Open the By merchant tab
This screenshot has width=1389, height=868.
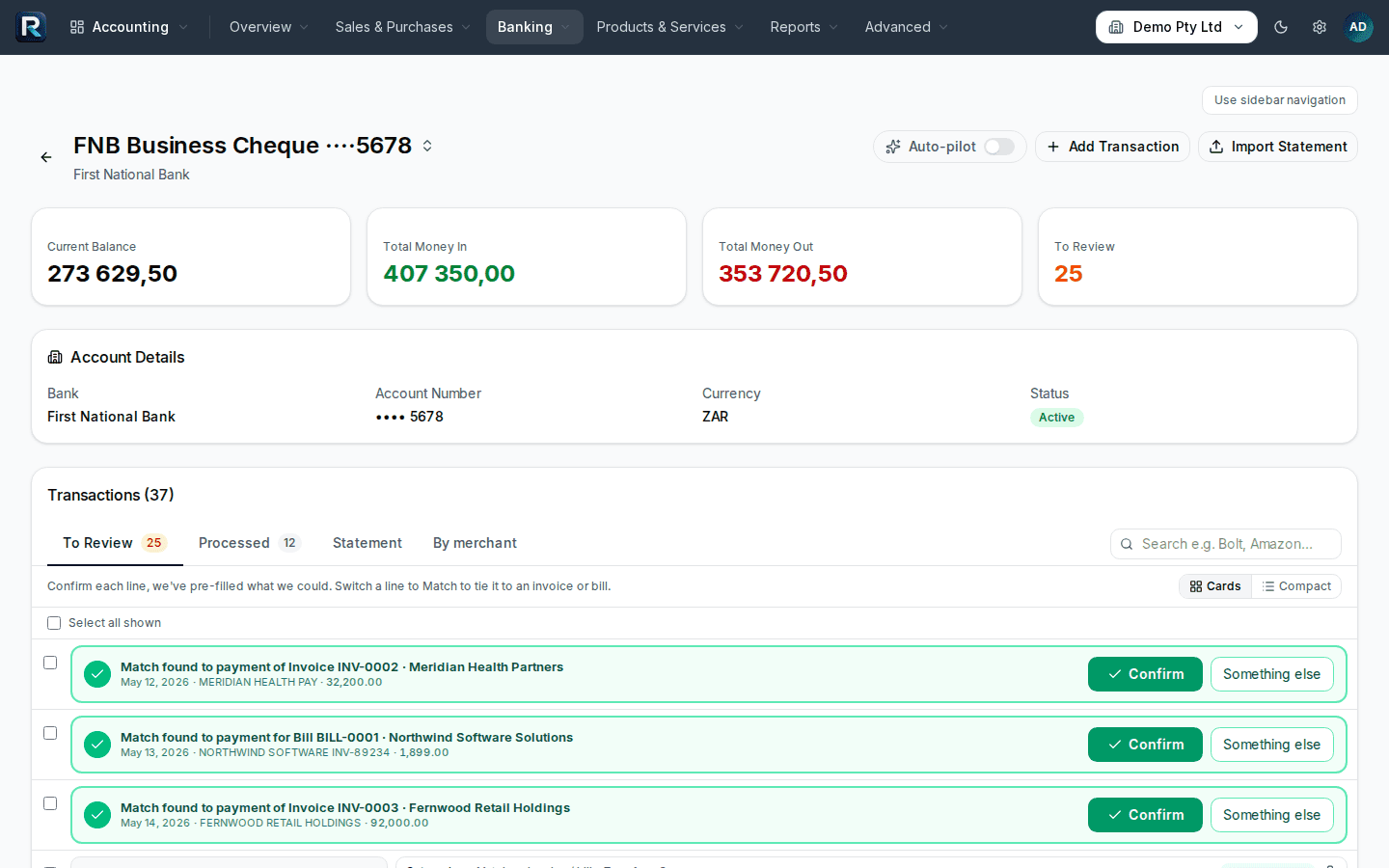point(475,543)
